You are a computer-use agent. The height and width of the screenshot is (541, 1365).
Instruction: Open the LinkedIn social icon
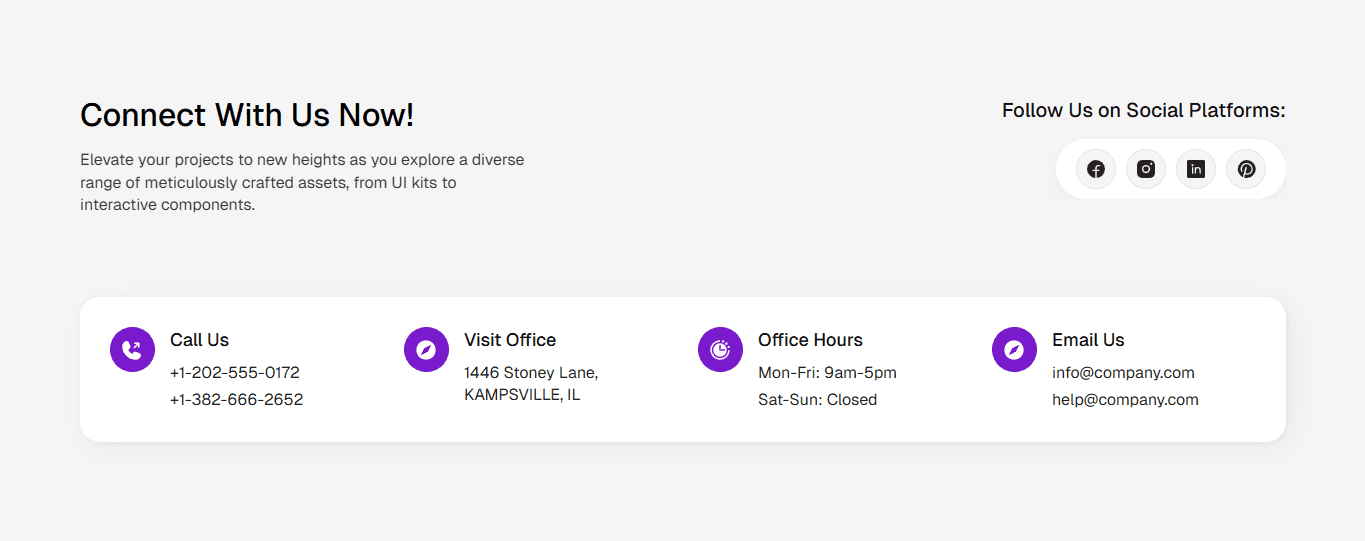1196,169
